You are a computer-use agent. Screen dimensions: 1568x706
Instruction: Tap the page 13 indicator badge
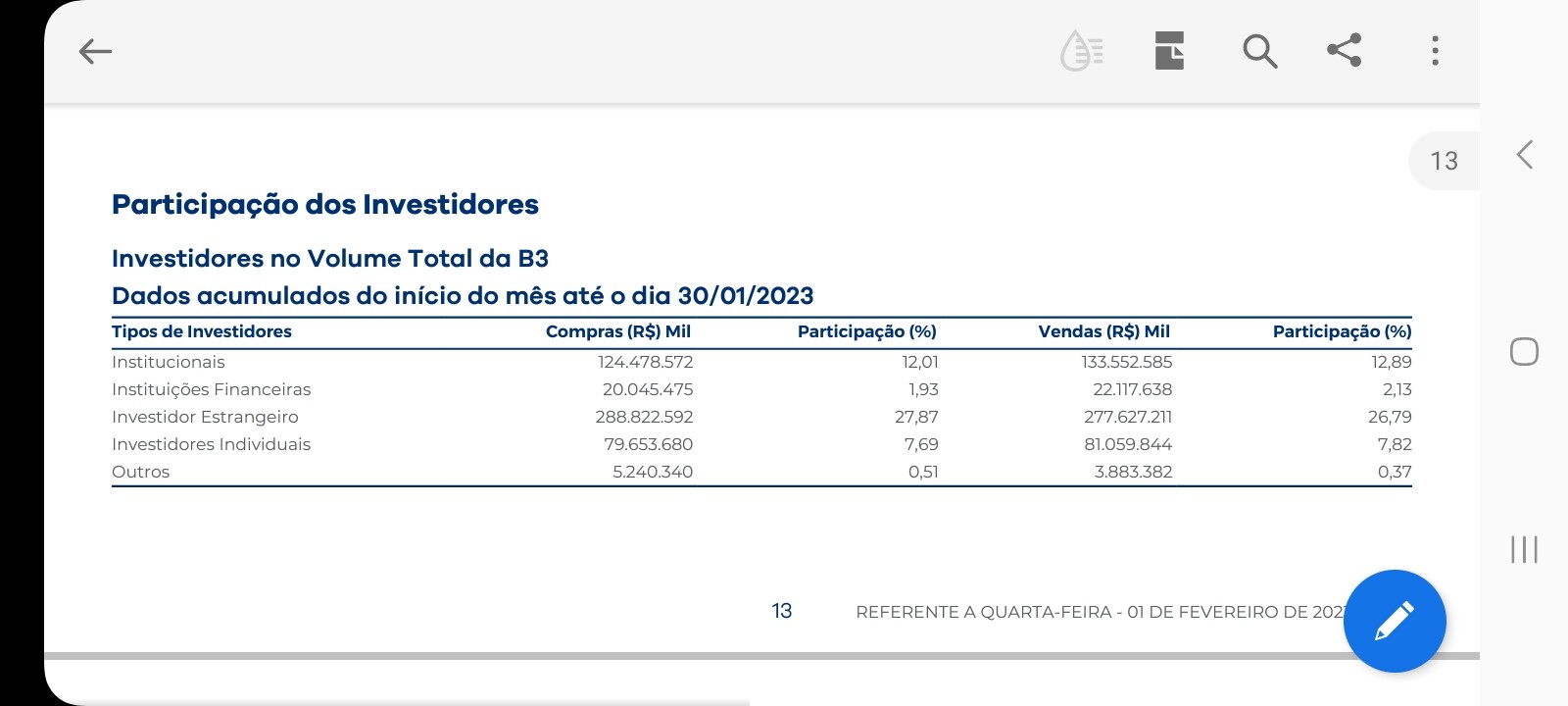pos(1444,161)
